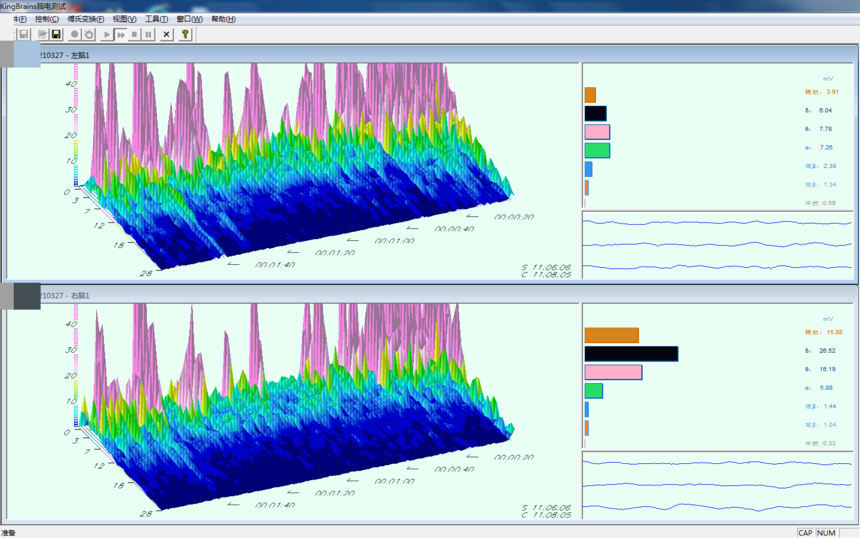
Task: Click the theta value '7.78' text
Action: [825, 129]
